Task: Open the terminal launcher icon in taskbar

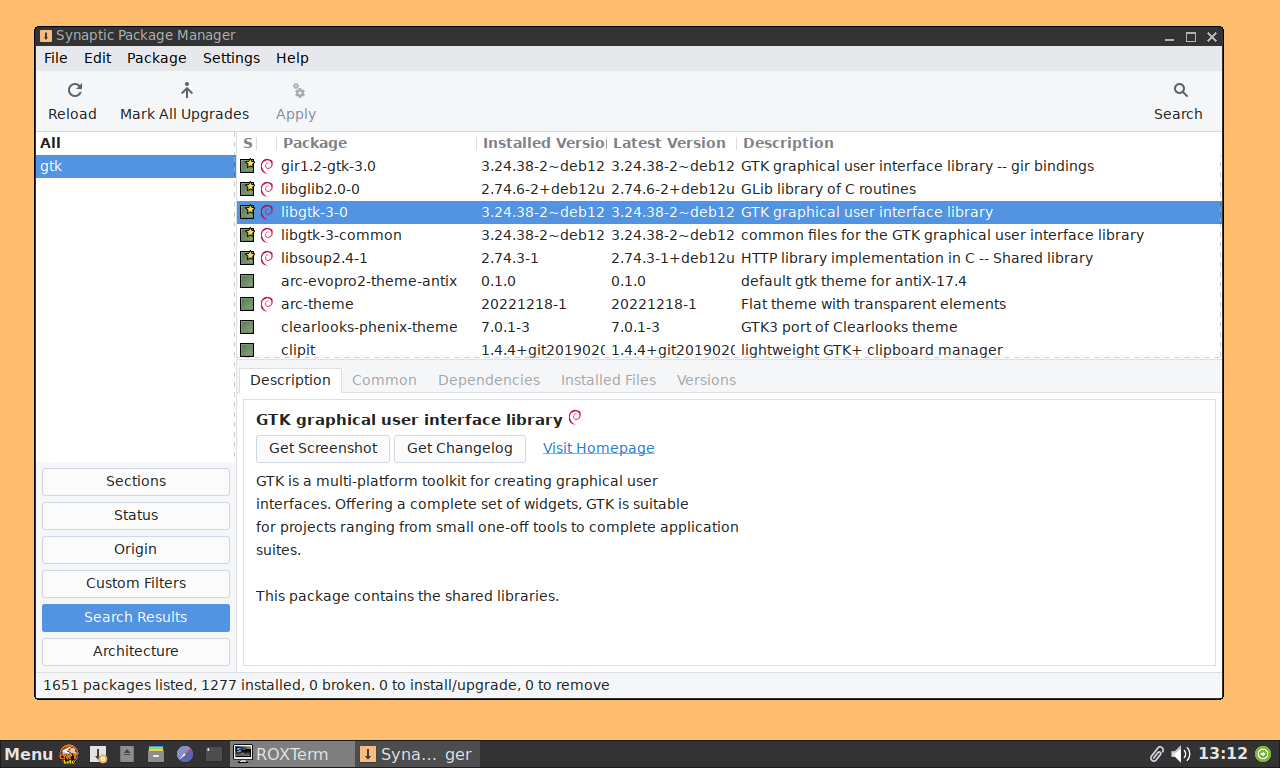Action: point(213,754)
